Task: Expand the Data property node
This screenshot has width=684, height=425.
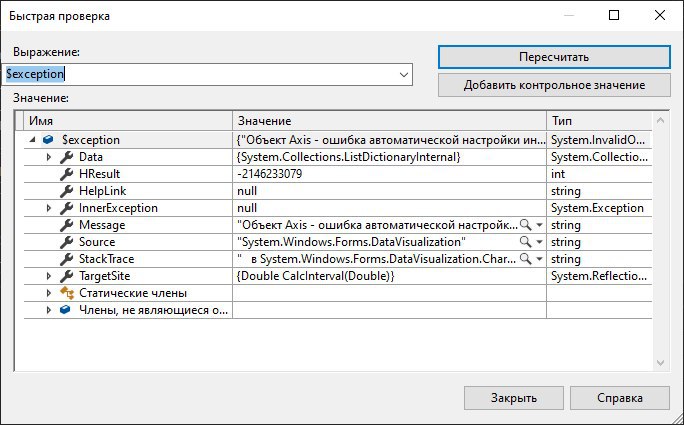Action: (49, 157)
